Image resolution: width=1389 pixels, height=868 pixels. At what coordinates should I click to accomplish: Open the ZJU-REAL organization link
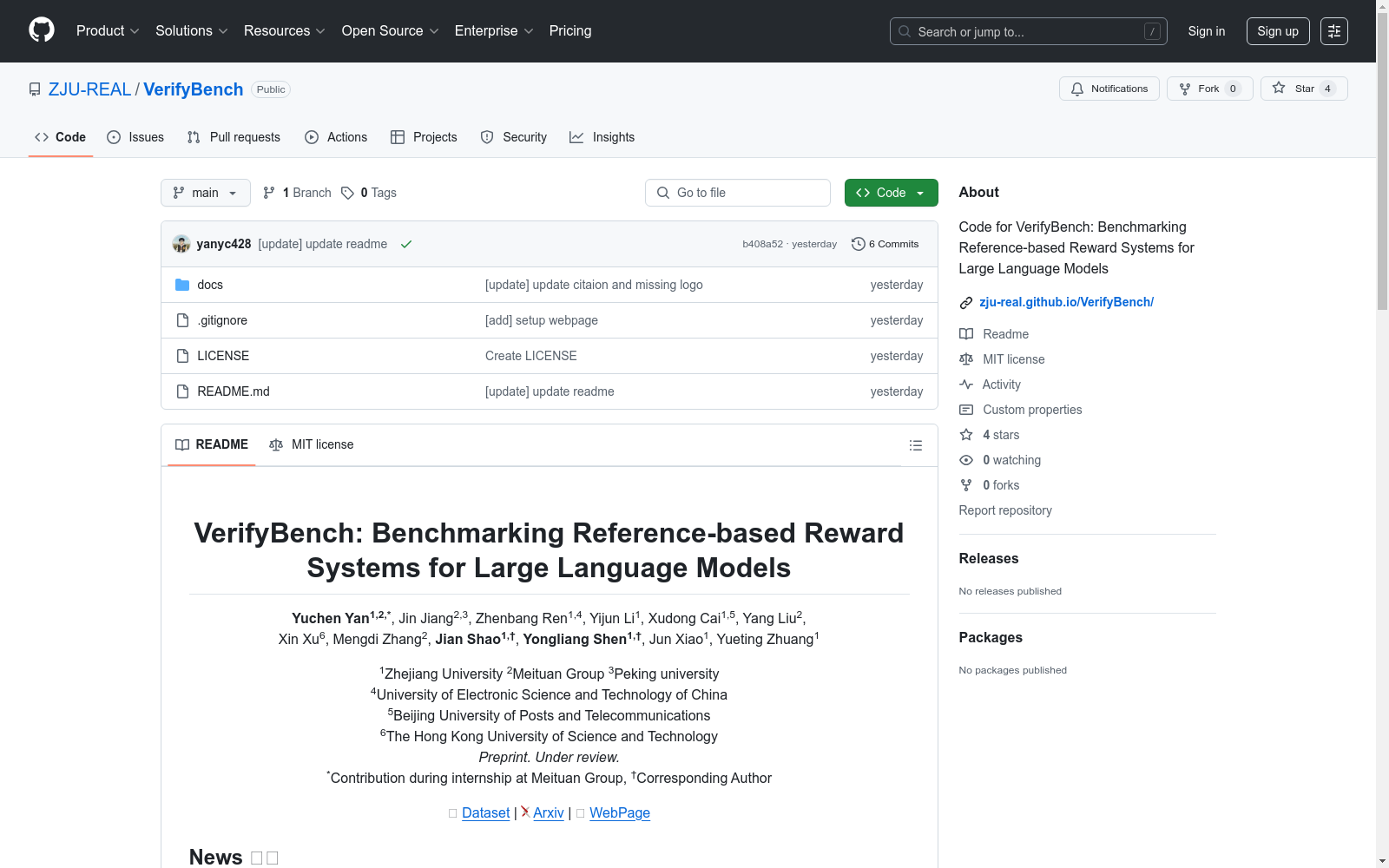click(89, 89)
